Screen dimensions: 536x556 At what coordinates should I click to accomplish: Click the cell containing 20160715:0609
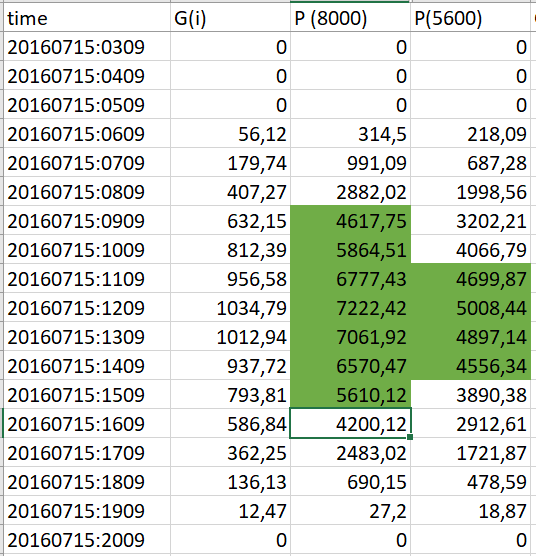pyautogui.click(x=87, y=134)
